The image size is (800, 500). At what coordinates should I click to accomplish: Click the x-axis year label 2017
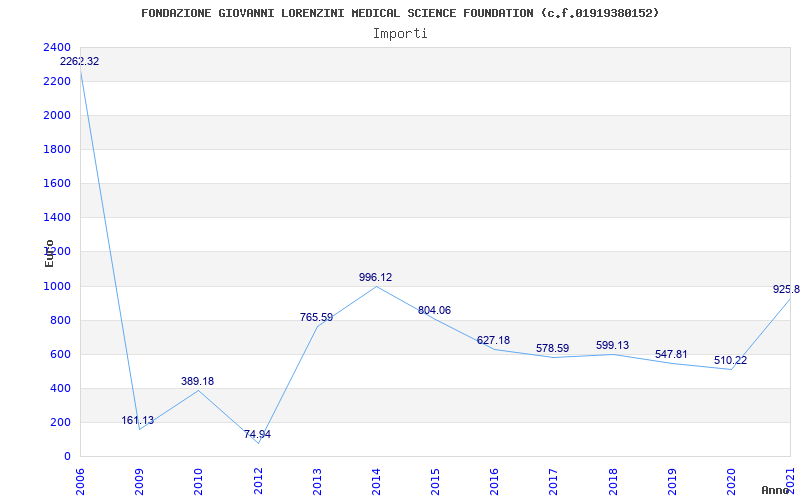pos(554,481)
